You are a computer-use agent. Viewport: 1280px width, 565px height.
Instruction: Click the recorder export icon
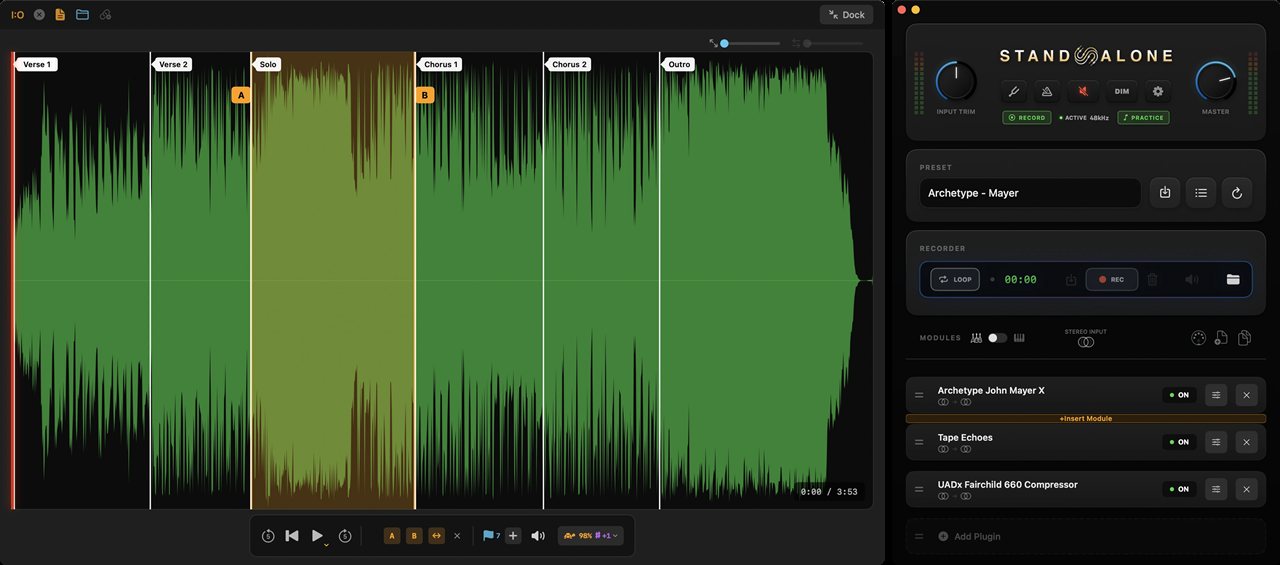(1071, 280)
